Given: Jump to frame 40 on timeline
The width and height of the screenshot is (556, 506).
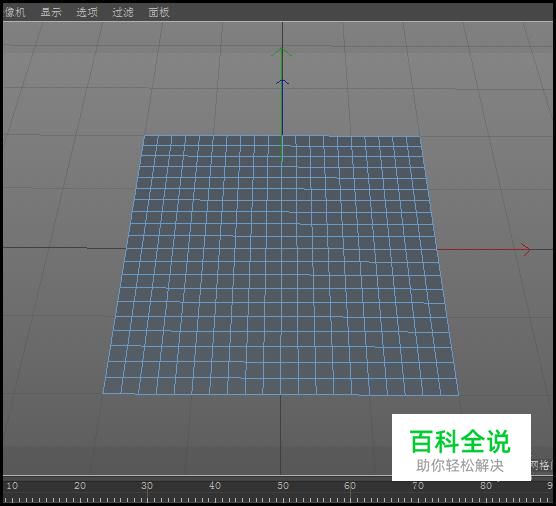Looking at the screenshot, I should (215, 485).
